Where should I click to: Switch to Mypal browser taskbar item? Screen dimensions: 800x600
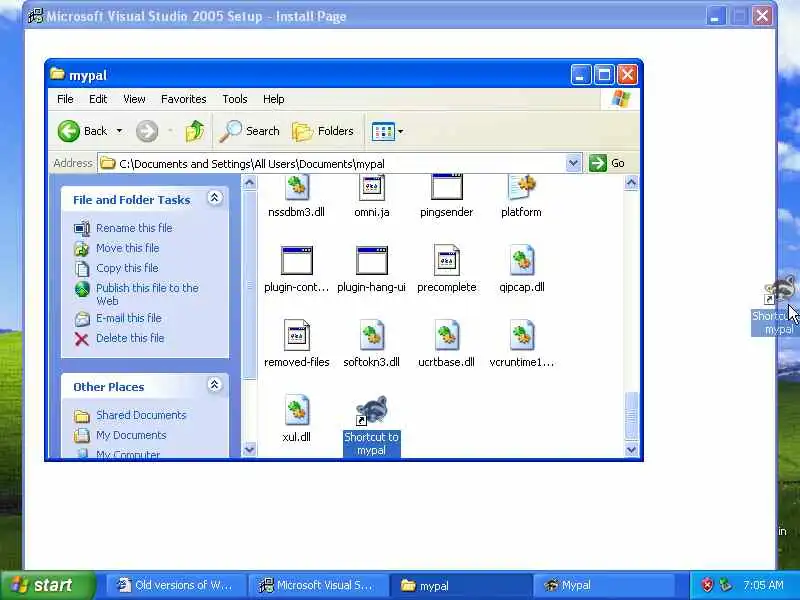(603, 585)
